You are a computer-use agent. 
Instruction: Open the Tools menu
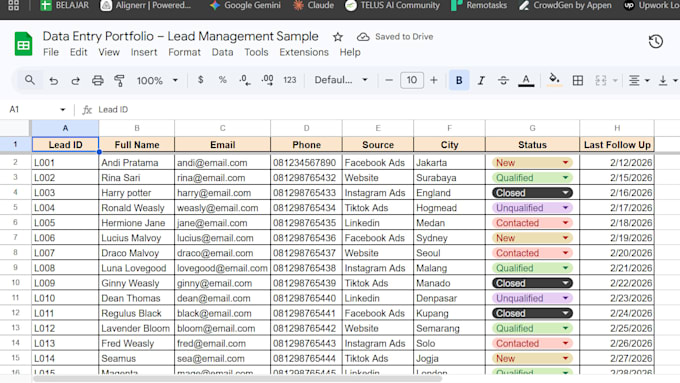pos(256,52)
